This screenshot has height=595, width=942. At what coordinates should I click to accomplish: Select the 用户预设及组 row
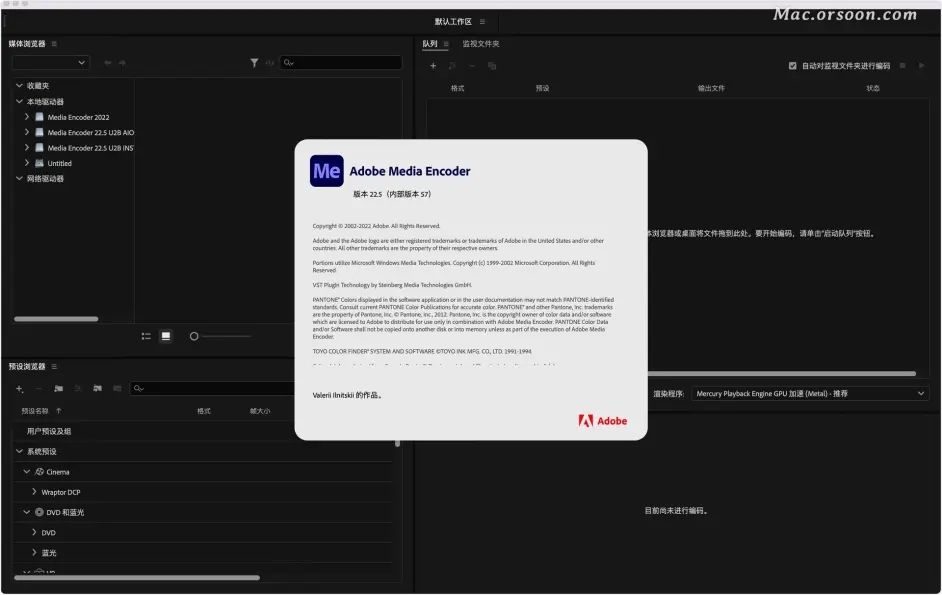pos(202,432)
